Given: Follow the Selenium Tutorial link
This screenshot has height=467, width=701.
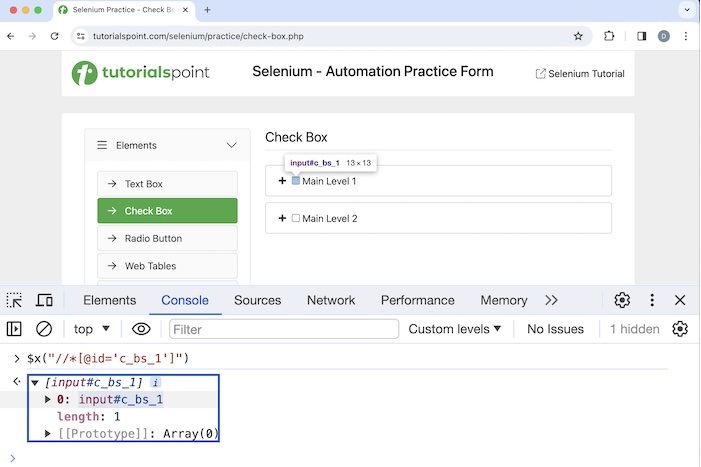Looking at the screenshot, I should (580, 74).
